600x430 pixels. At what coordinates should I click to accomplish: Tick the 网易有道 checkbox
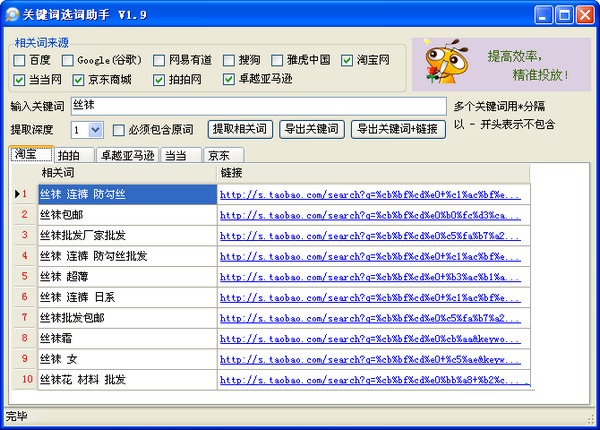[x=158, y=60]
